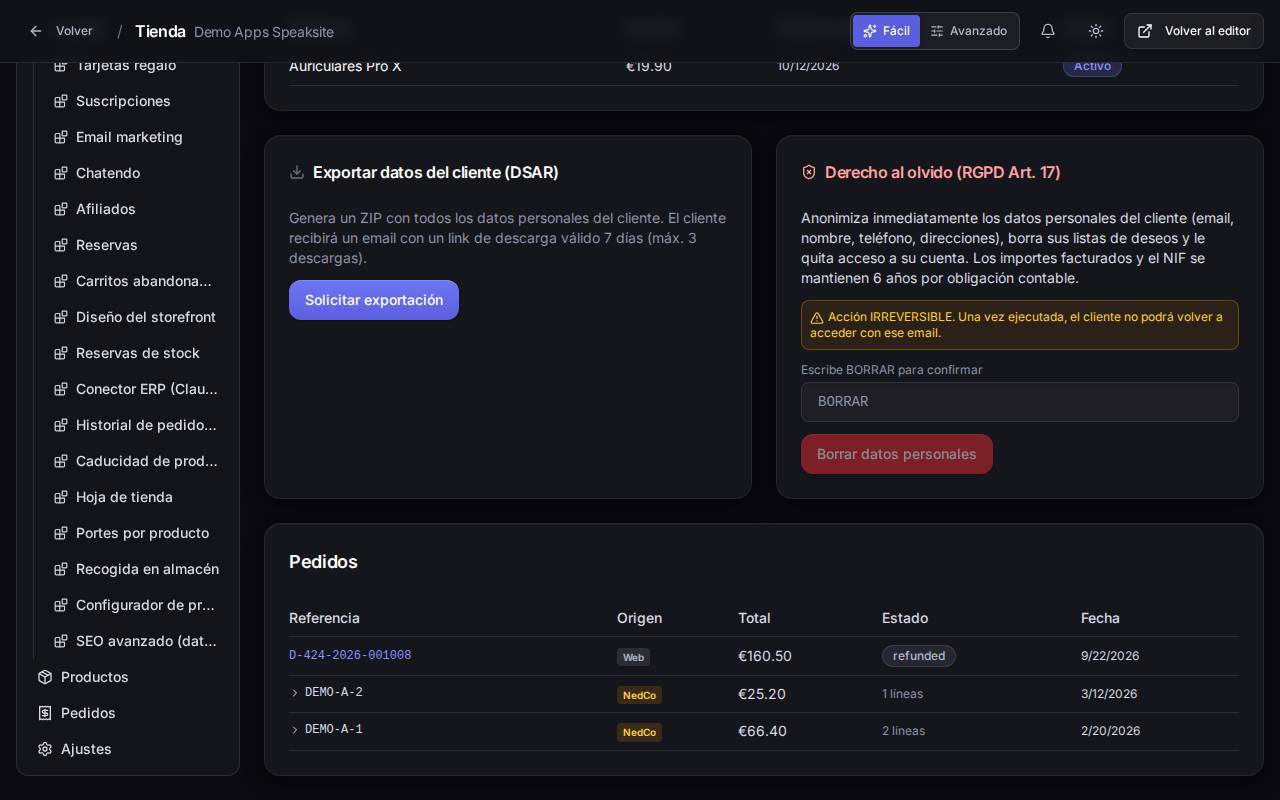
Task: Expand the DEMO-A-1 order row
Action: click(295, 730)
